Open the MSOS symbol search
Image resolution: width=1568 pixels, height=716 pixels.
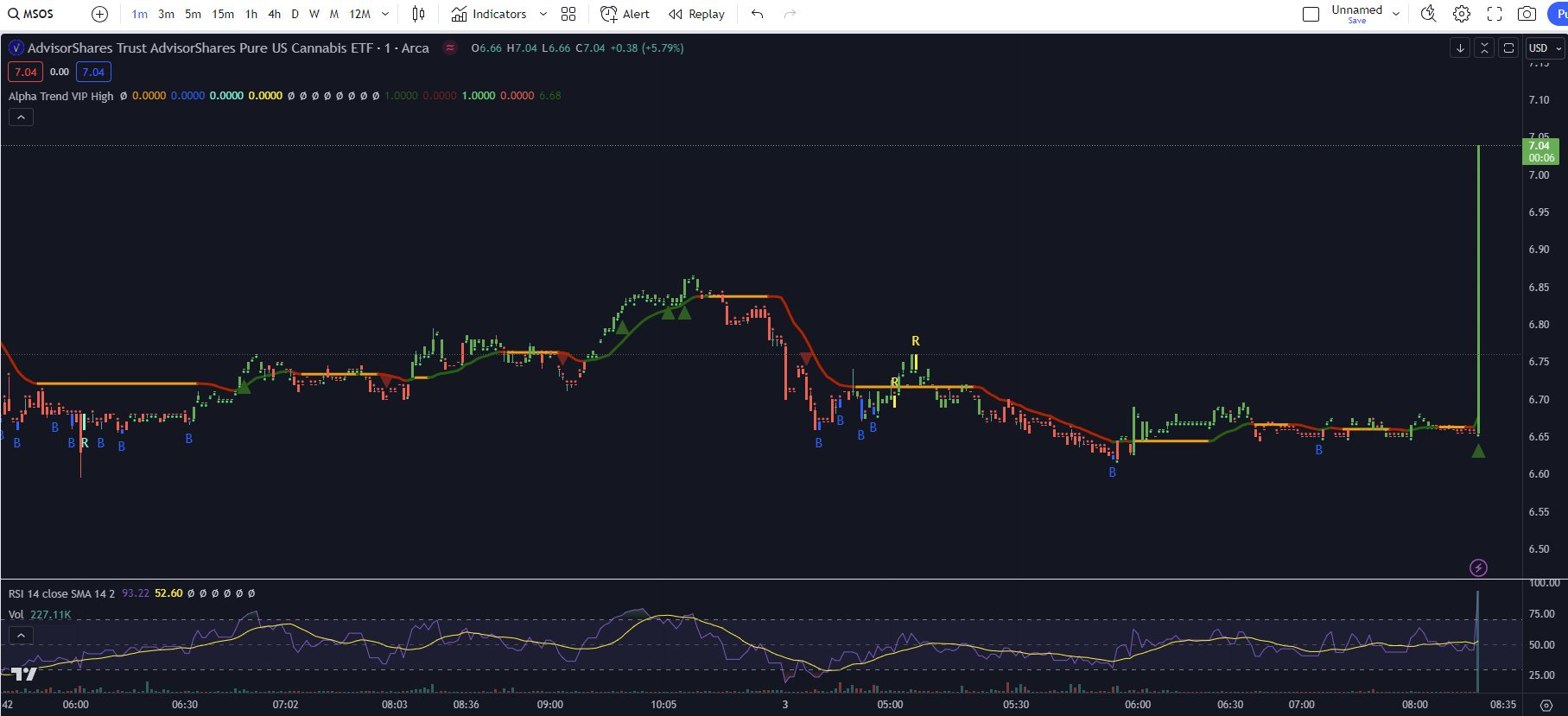click(x=31, y=14)
